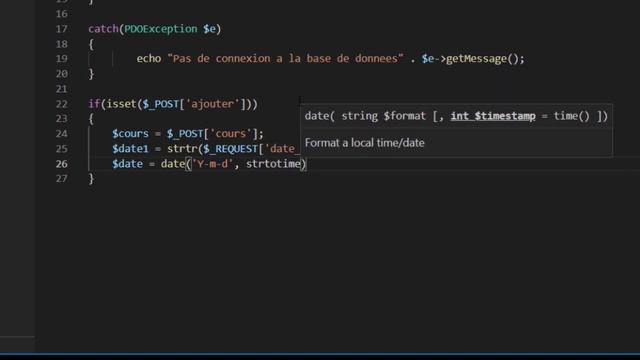Click the date function signature in the tooltip
Image resolution: width=640 pixels, height=360 pixels.
(456, 116)
